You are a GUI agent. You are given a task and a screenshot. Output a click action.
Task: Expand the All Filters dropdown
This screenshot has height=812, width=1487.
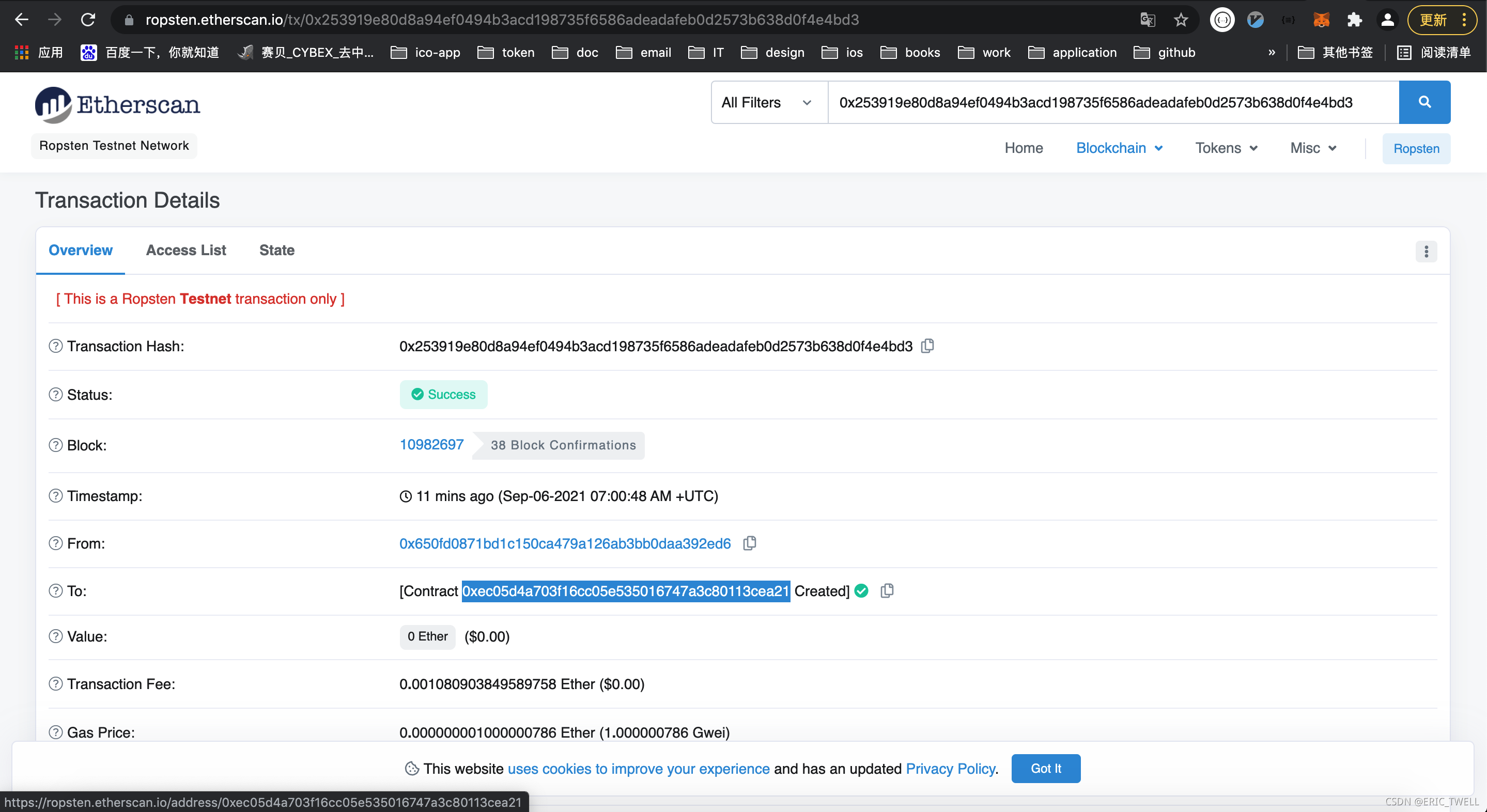[x=768, y=102]
